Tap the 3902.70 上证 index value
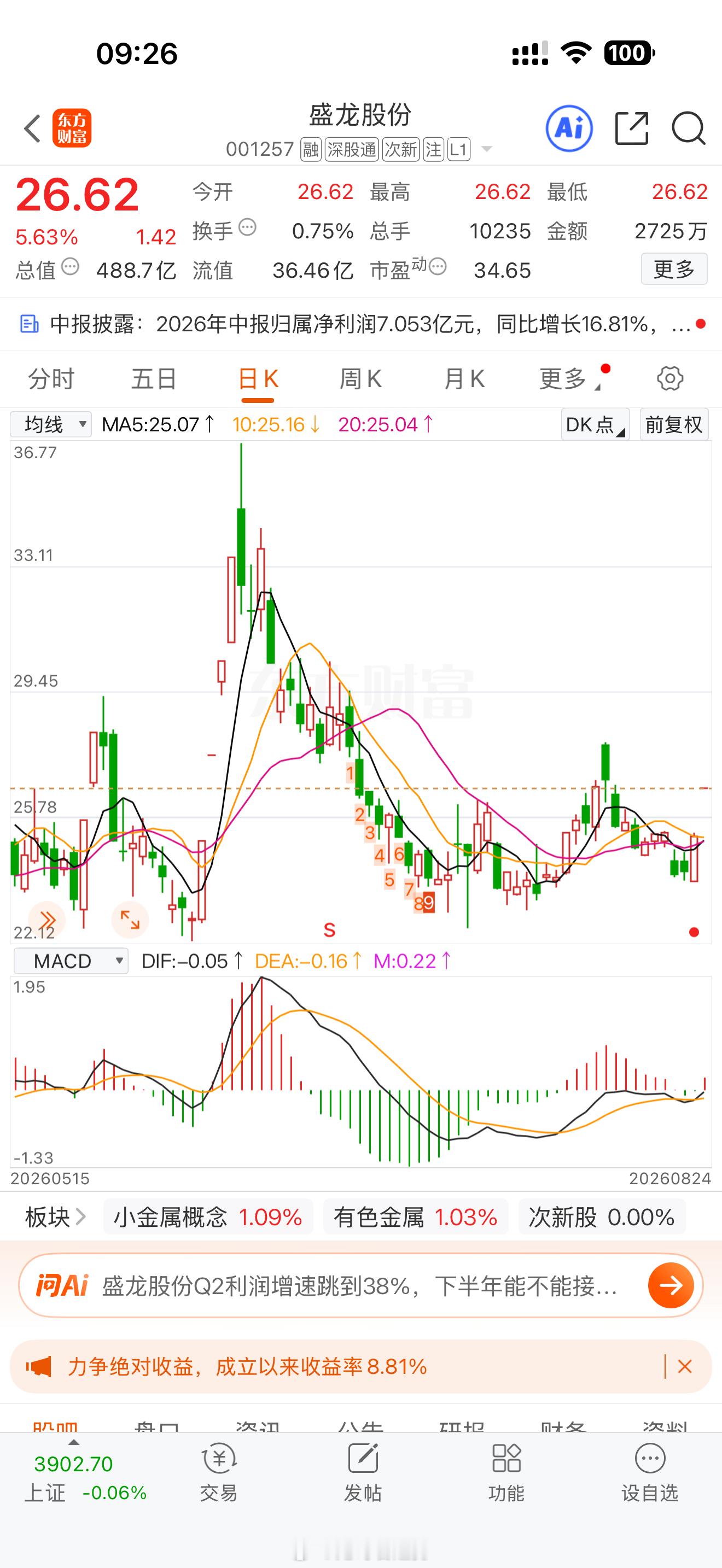Screen dimensions: 722x1568 point(74,1464)
